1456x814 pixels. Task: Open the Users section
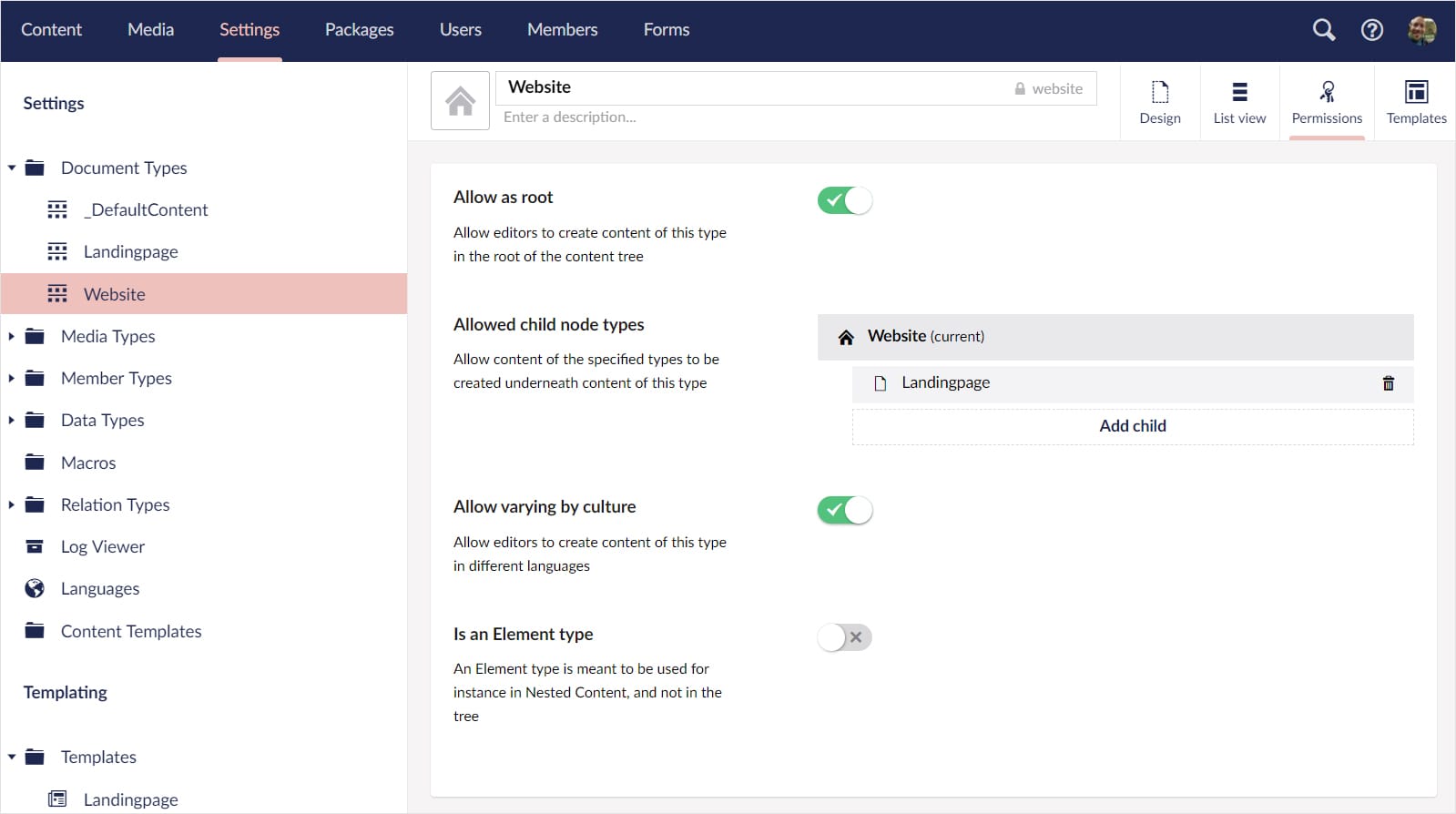coord(461,30)
